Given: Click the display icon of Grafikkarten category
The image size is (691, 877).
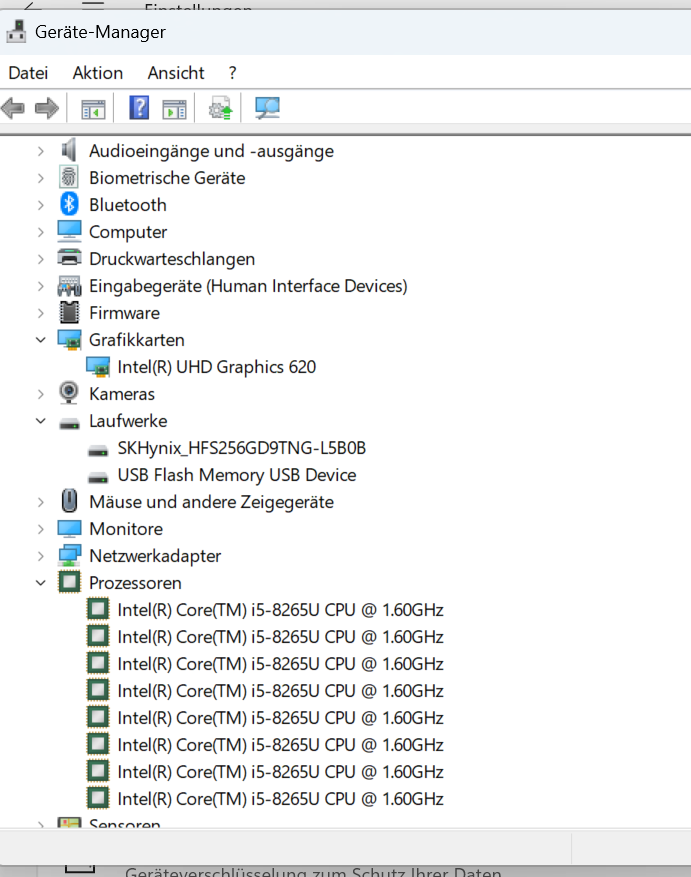Looking at the screenshot, I should tap(69, 340).
